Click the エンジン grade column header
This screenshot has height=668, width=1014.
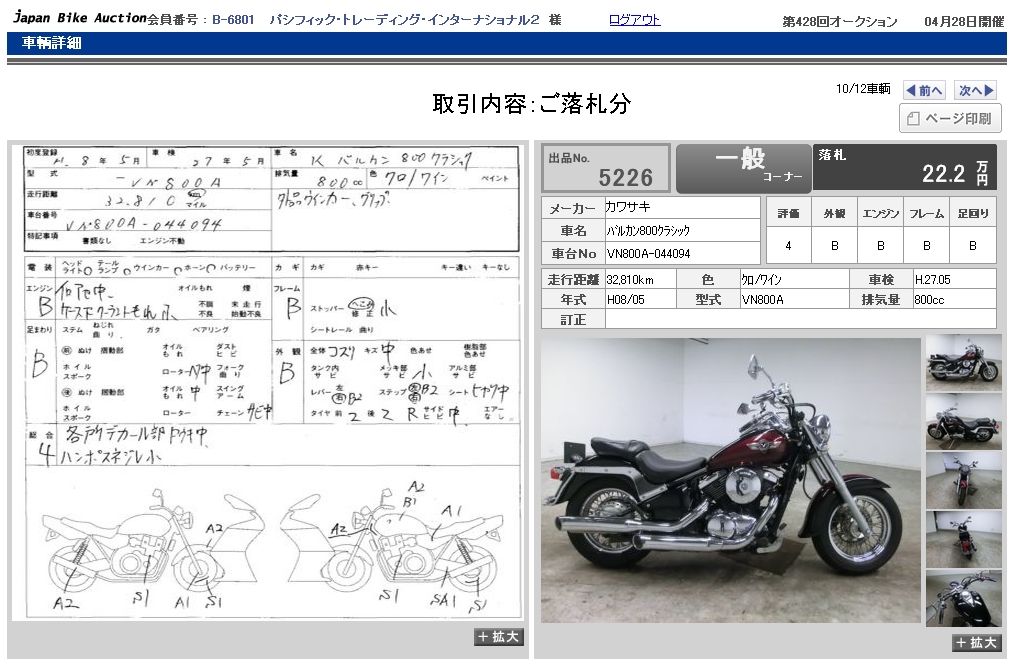click(880, 213)
